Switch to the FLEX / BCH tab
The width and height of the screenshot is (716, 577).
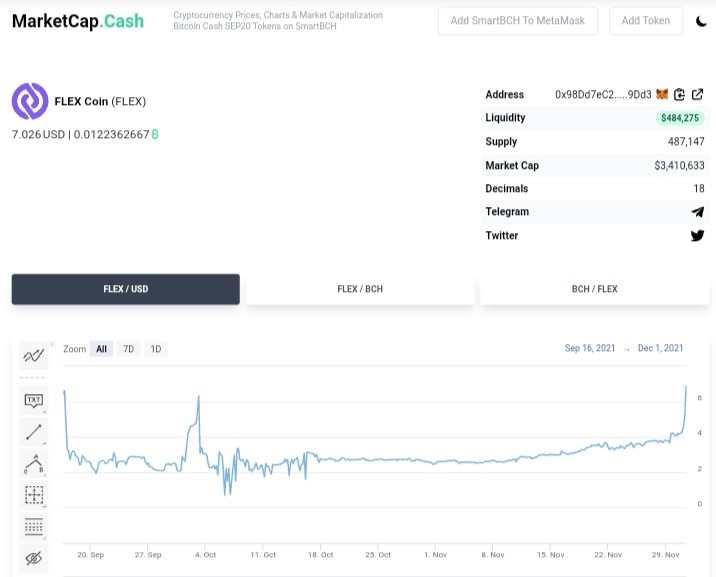pos(360,289)
